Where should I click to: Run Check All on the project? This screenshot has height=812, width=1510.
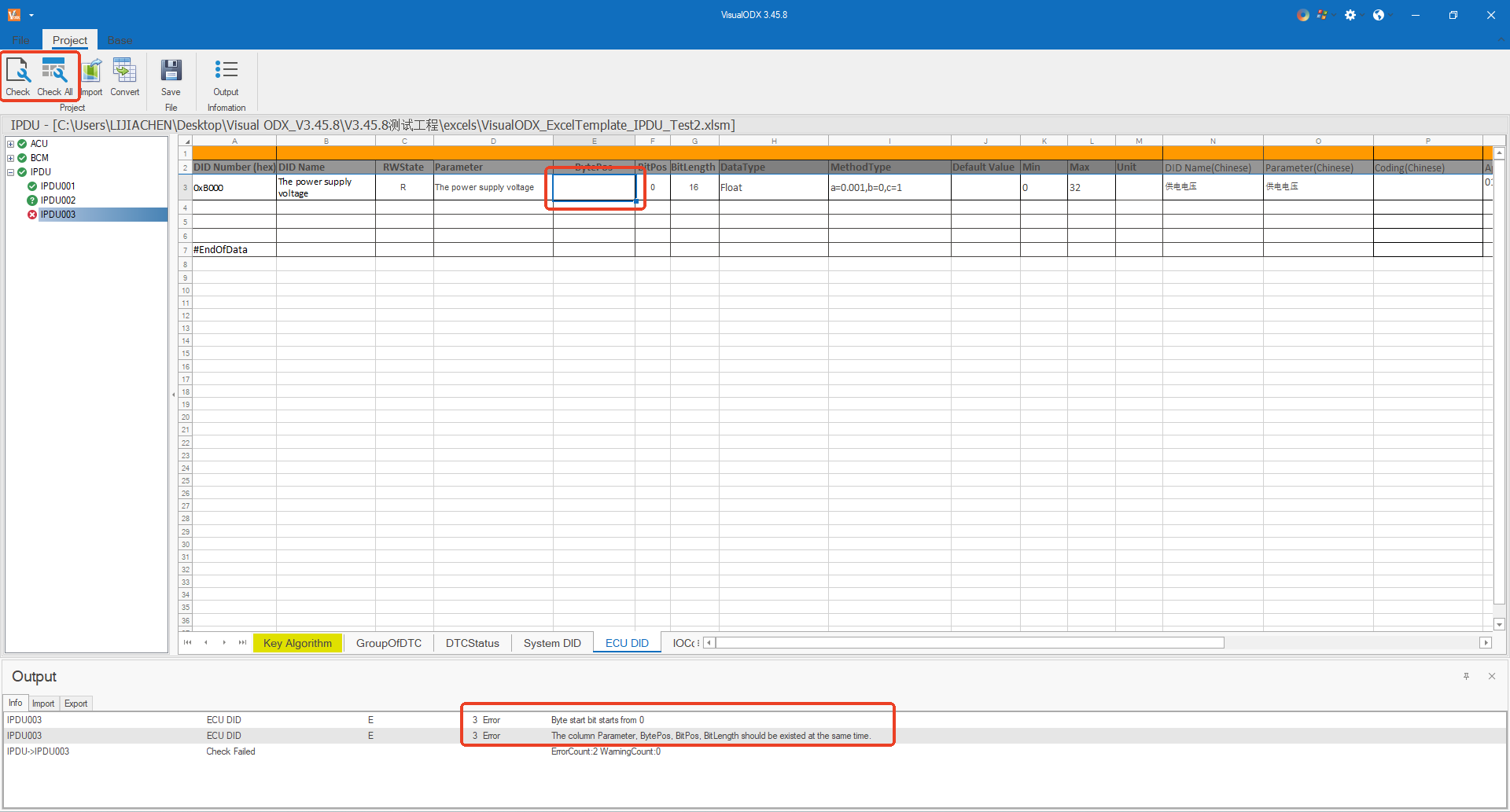coord(55,77)
